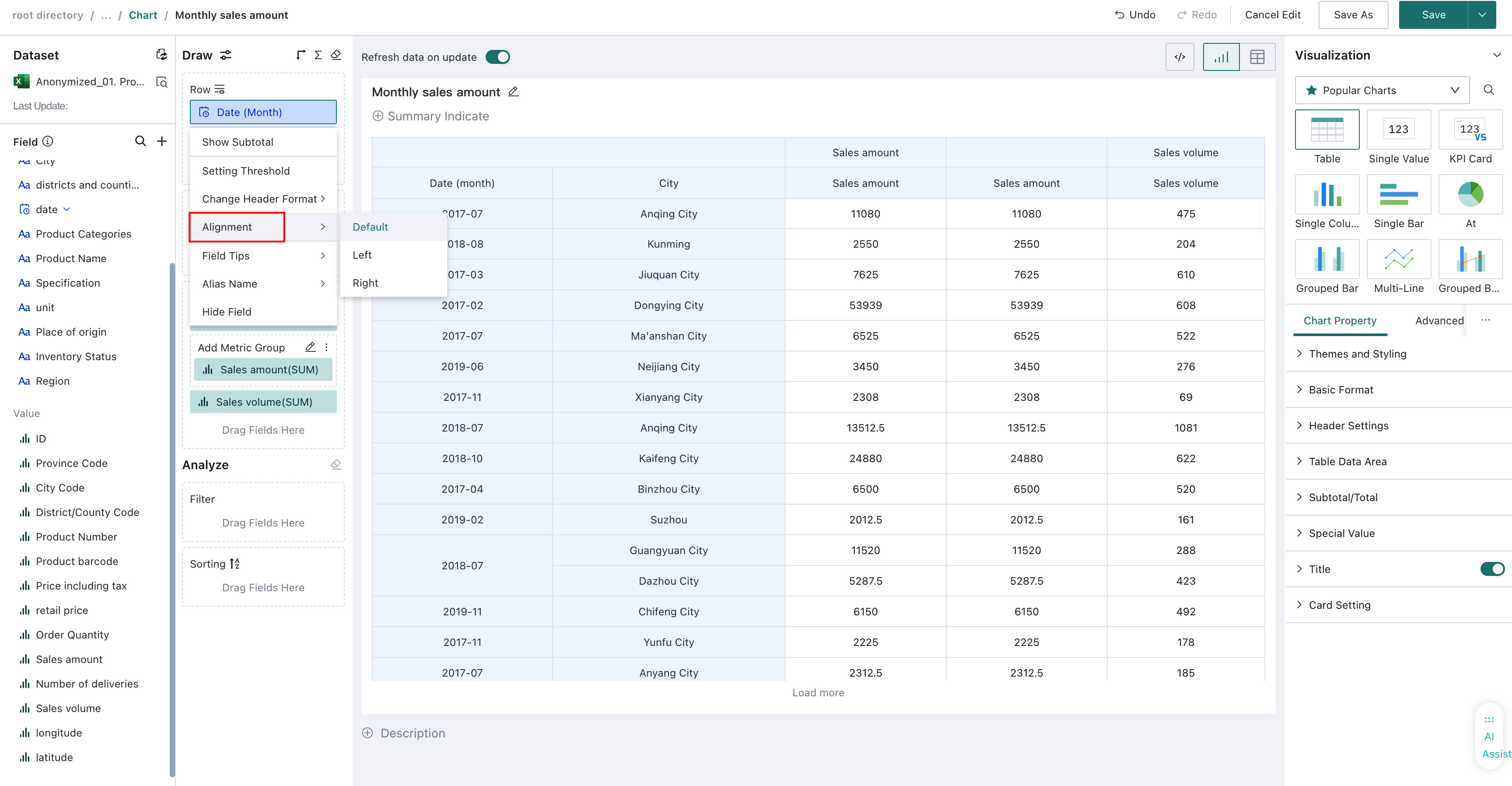Select Hide Field menu entry
Screen dimensions: 1512x786
[227, 312]
